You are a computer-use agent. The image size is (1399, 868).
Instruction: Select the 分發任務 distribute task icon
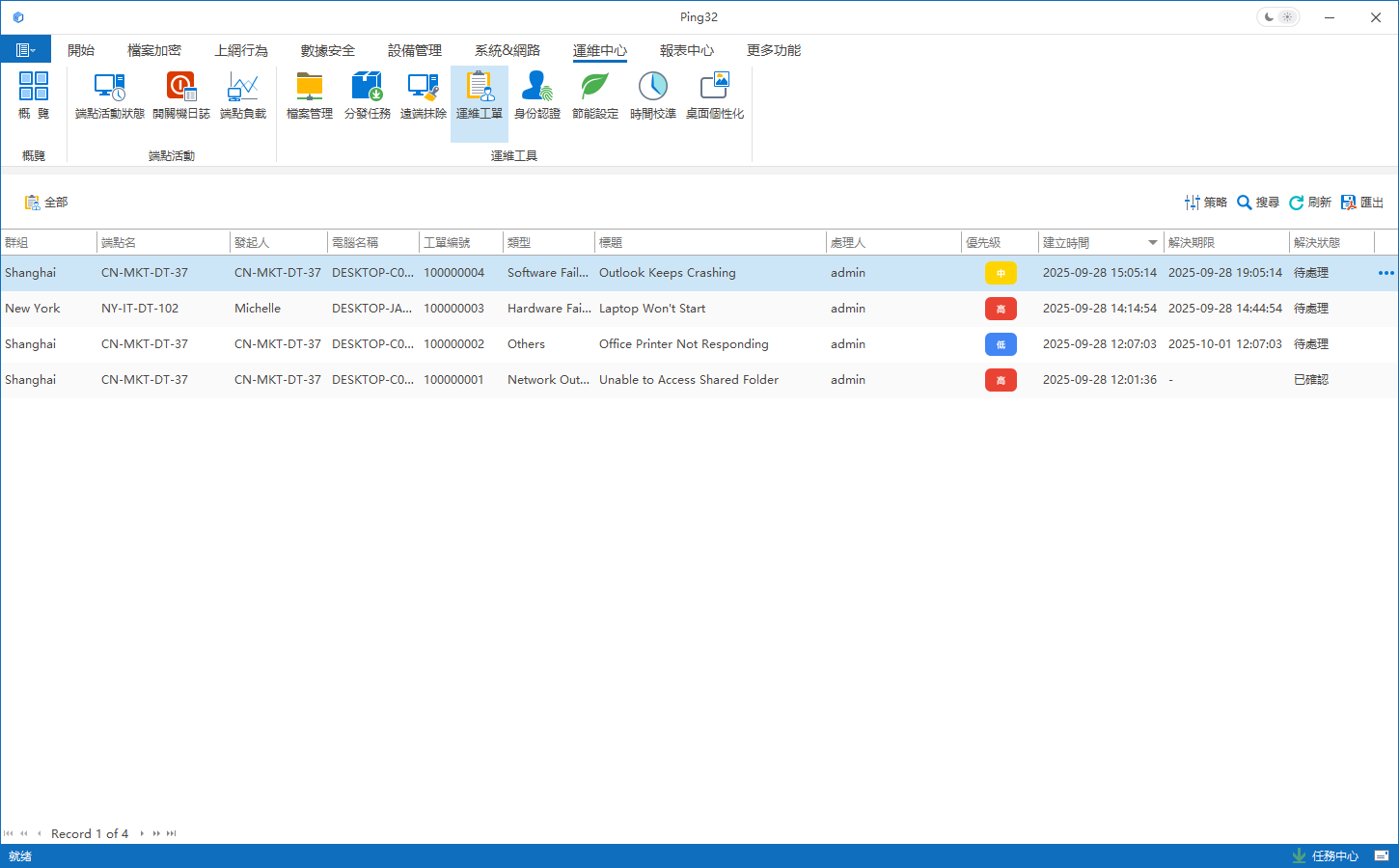(368, 95)
